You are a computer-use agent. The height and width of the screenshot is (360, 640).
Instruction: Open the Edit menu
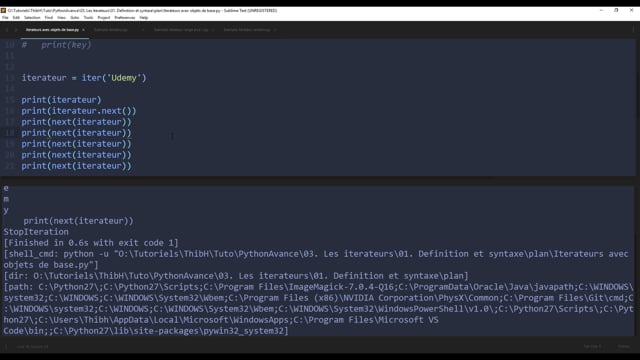16,18
